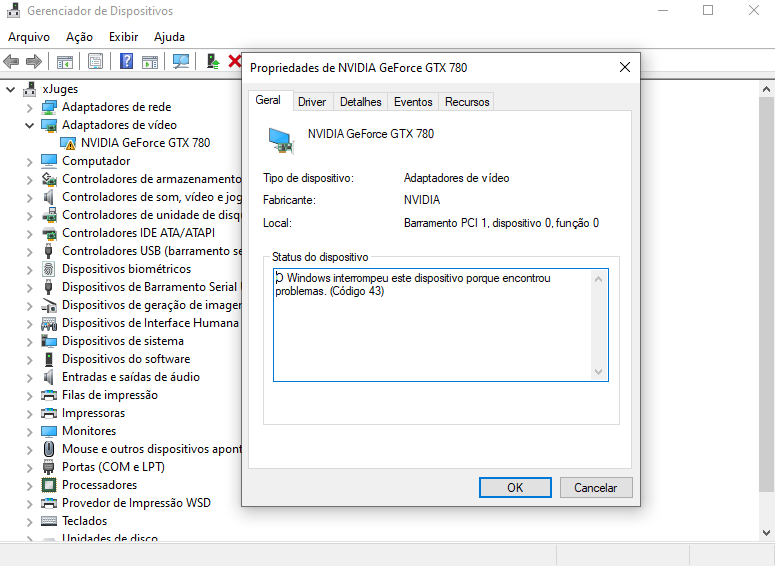Viewport: 775px width, 566px height.
Task: Toggle the console tree pane toolbar icon
Action: point(65,62)
